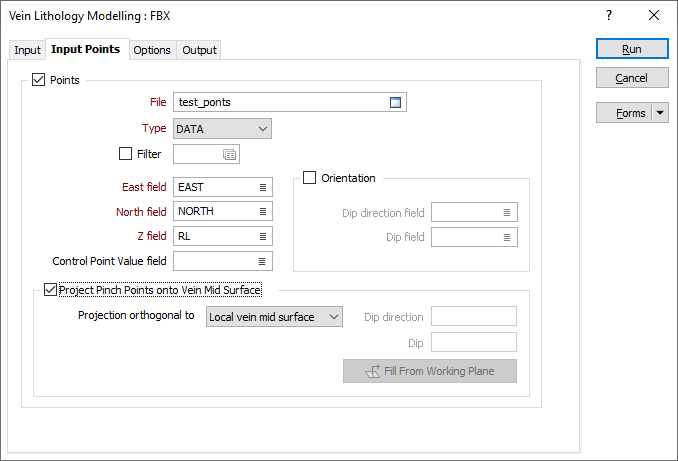Open field list icon for North field
Image resolution: width=678 pixels, height=461 pixels.
pos(262,211)
